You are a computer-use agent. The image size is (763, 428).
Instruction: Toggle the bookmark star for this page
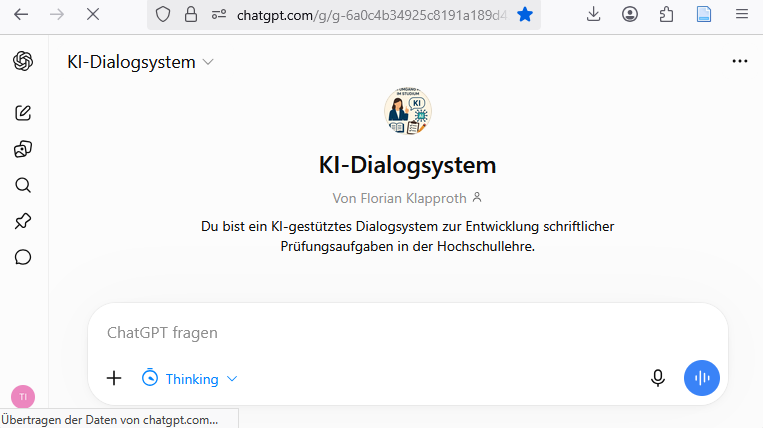tap(525, 15)
